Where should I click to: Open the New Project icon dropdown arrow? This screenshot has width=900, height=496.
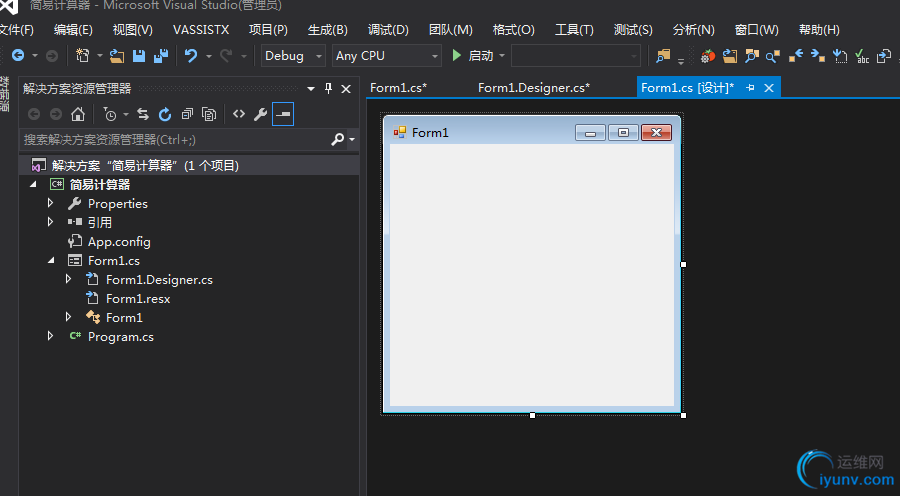[x=99, y=56]
